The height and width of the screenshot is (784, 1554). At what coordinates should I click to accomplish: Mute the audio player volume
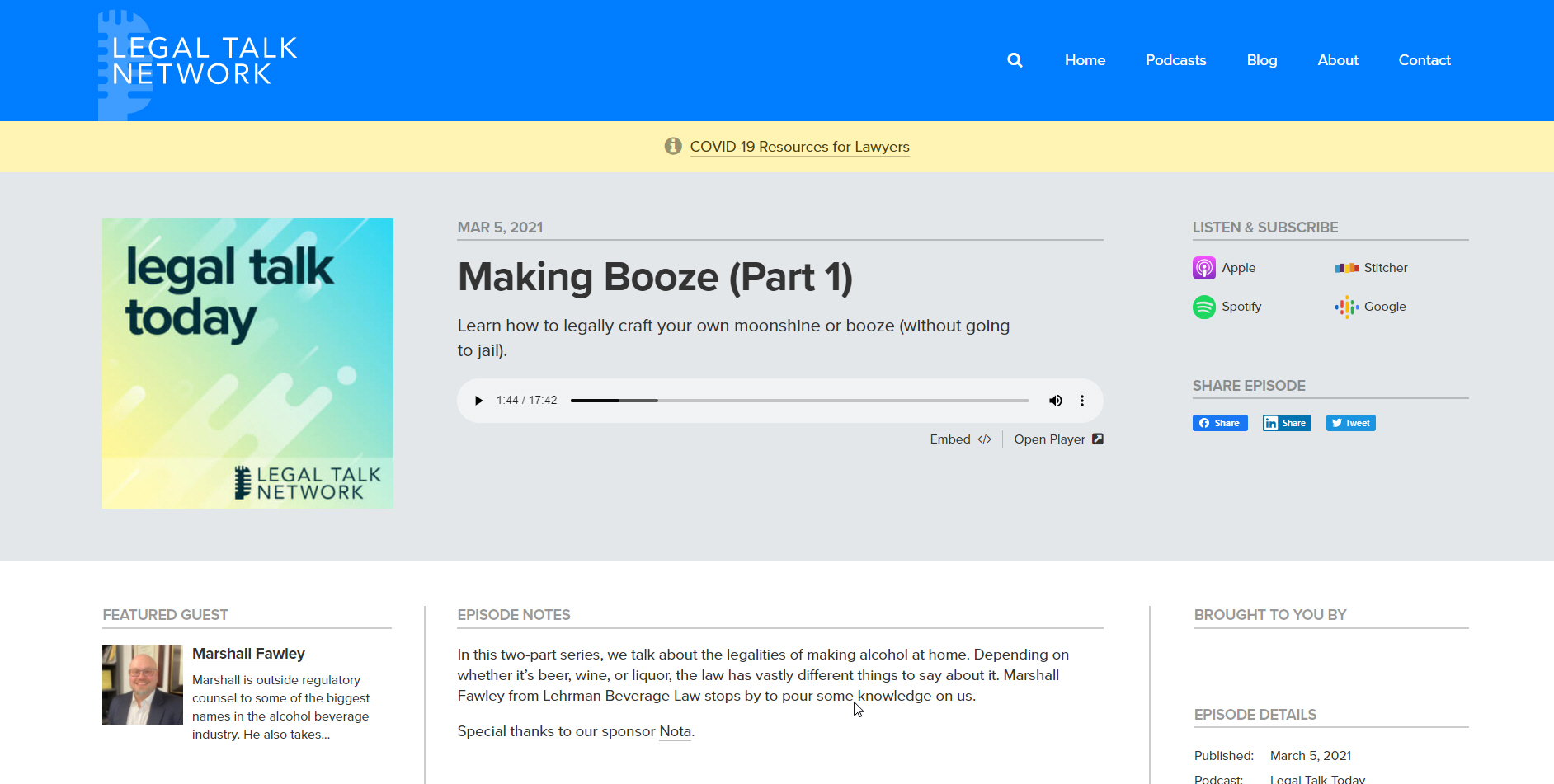[1055, 401]
